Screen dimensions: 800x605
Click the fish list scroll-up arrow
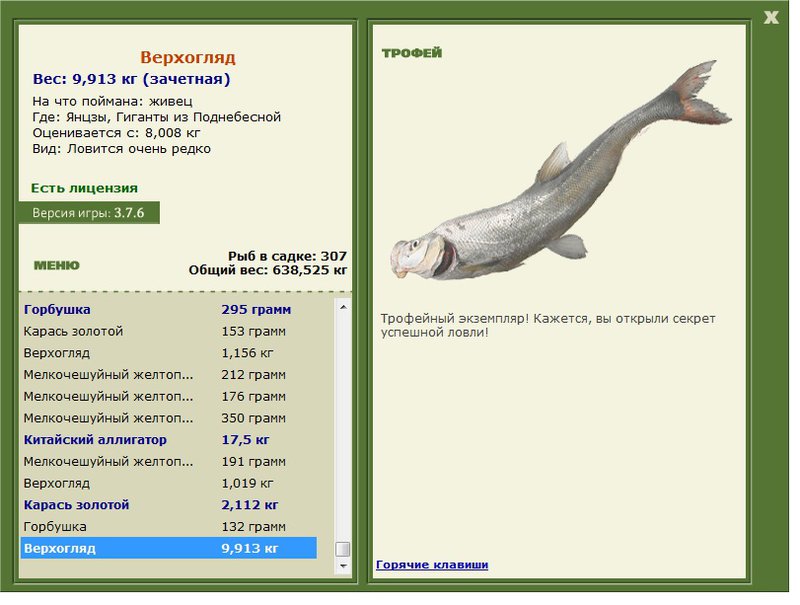click(343, 307)
